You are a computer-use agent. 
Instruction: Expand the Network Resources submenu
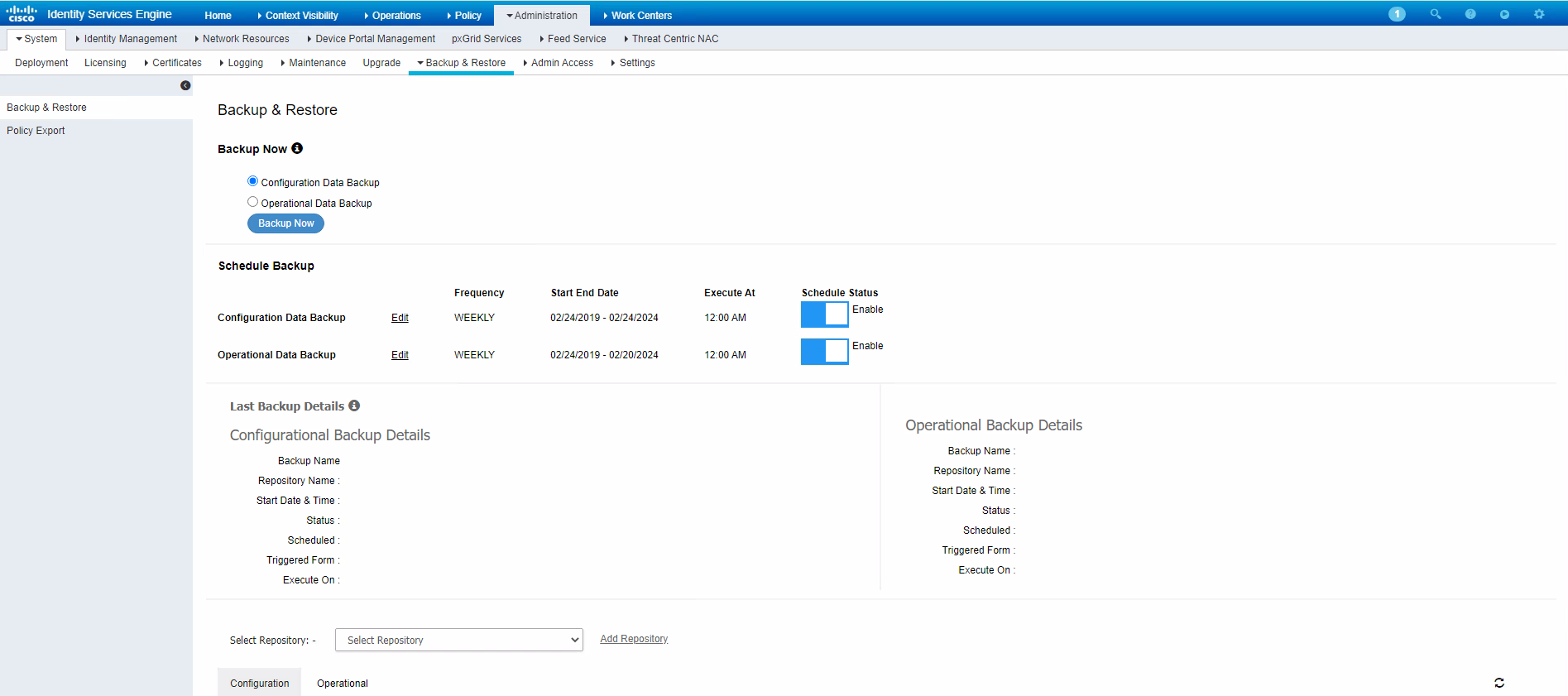pos(242,39)
